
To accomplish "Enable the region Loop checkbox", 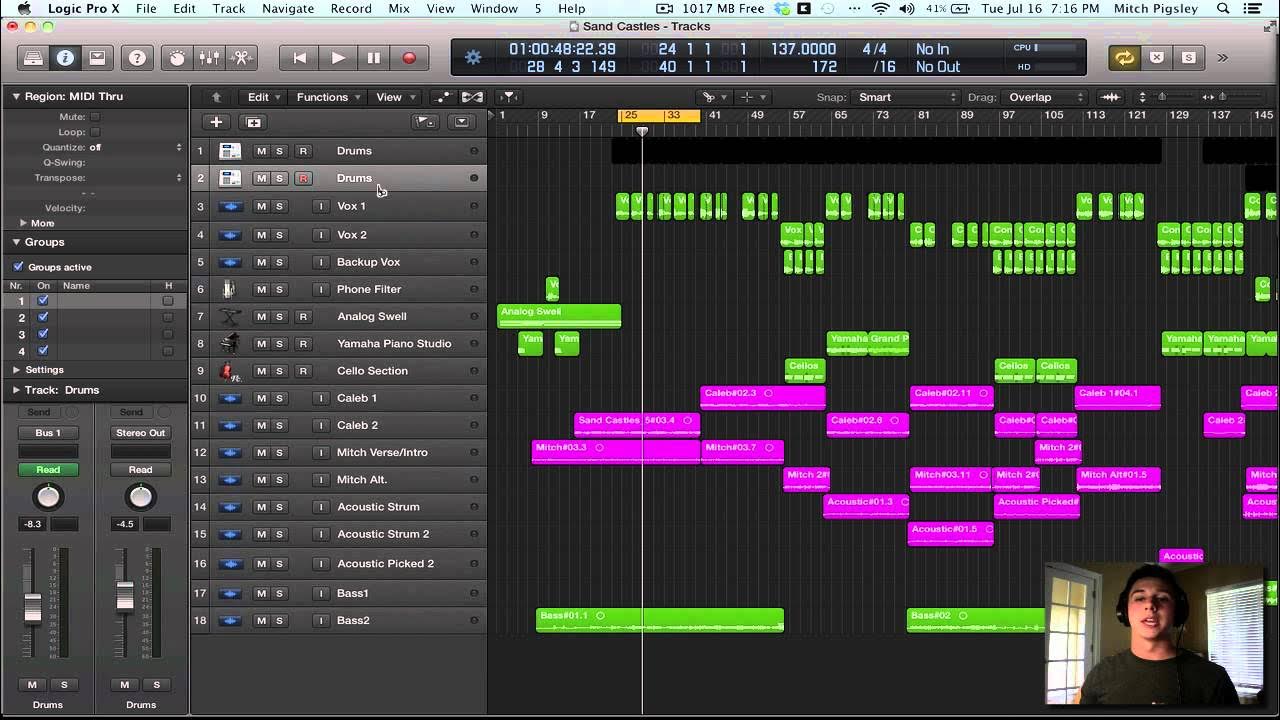I will point(95,132).
